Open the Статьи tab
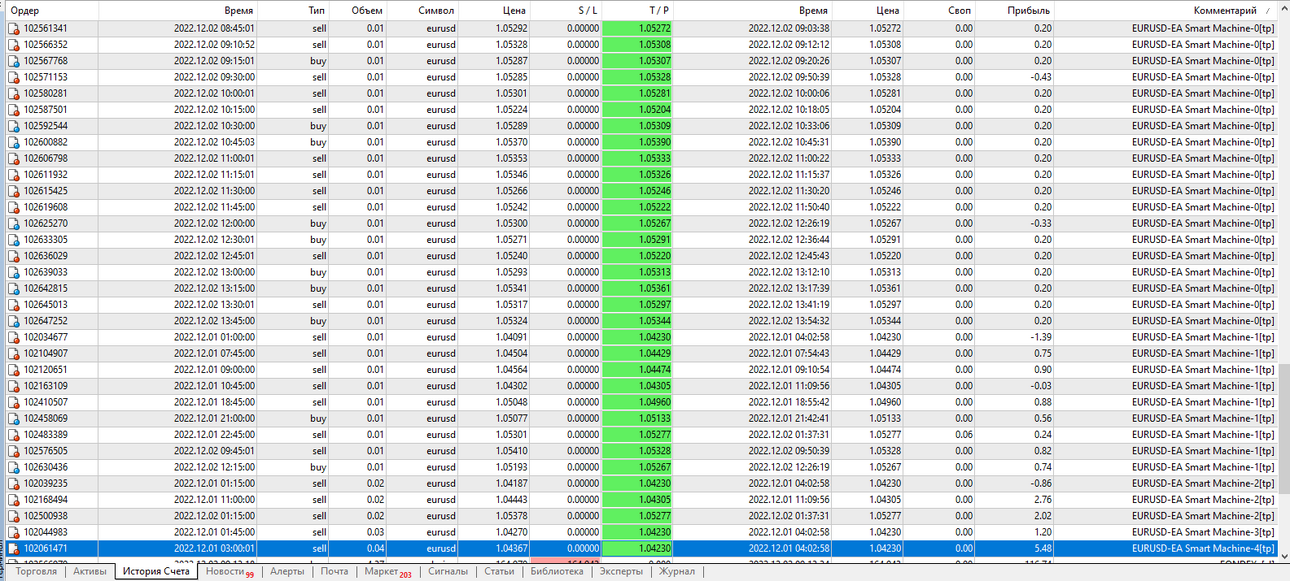 (499, 572)
